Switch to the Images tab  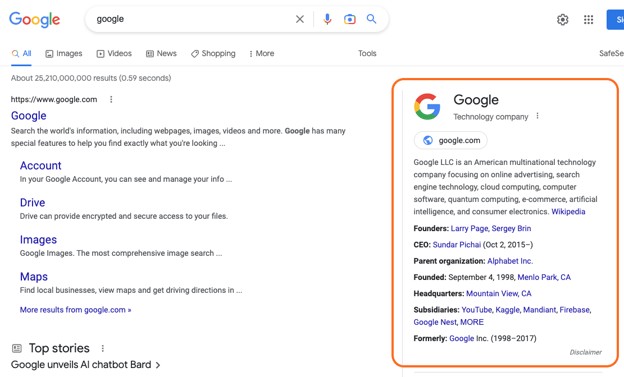point(64,53)
